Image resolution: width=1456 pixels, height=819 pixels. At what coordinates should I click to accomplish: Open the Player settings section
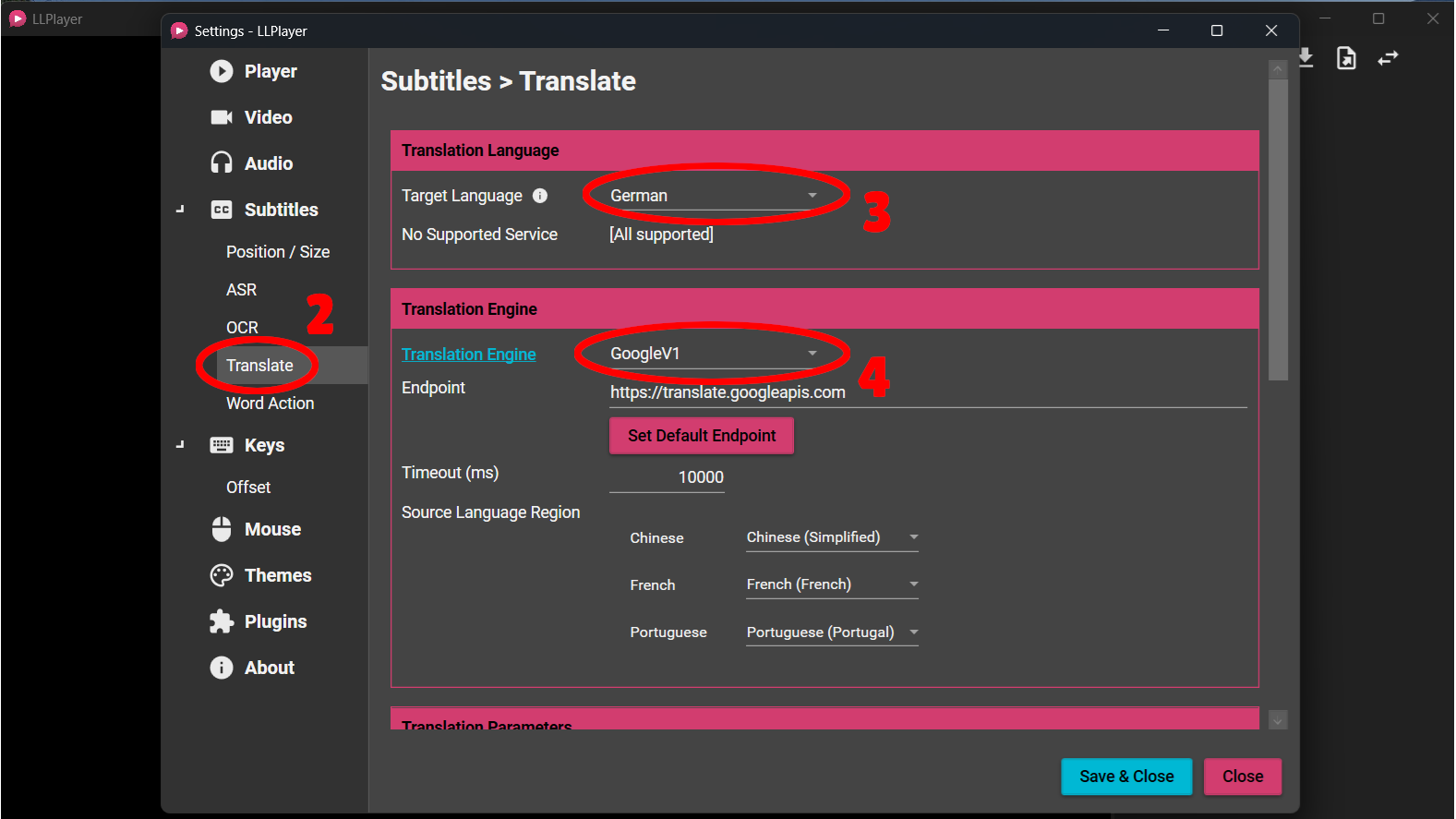[x=271, y=71]
